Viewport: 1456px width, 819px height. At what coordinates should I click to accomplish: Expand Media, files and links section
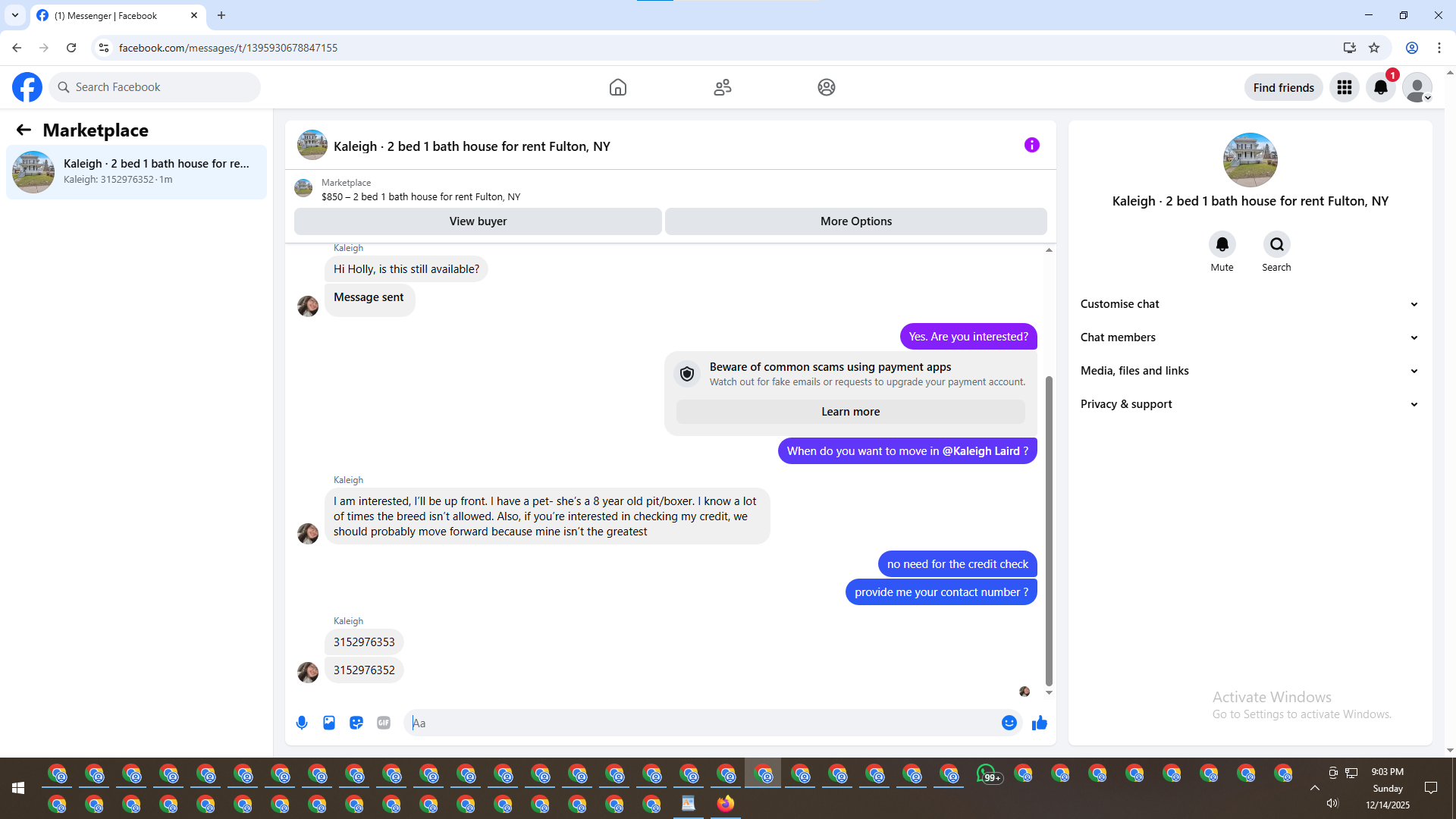click(1249, 371)
